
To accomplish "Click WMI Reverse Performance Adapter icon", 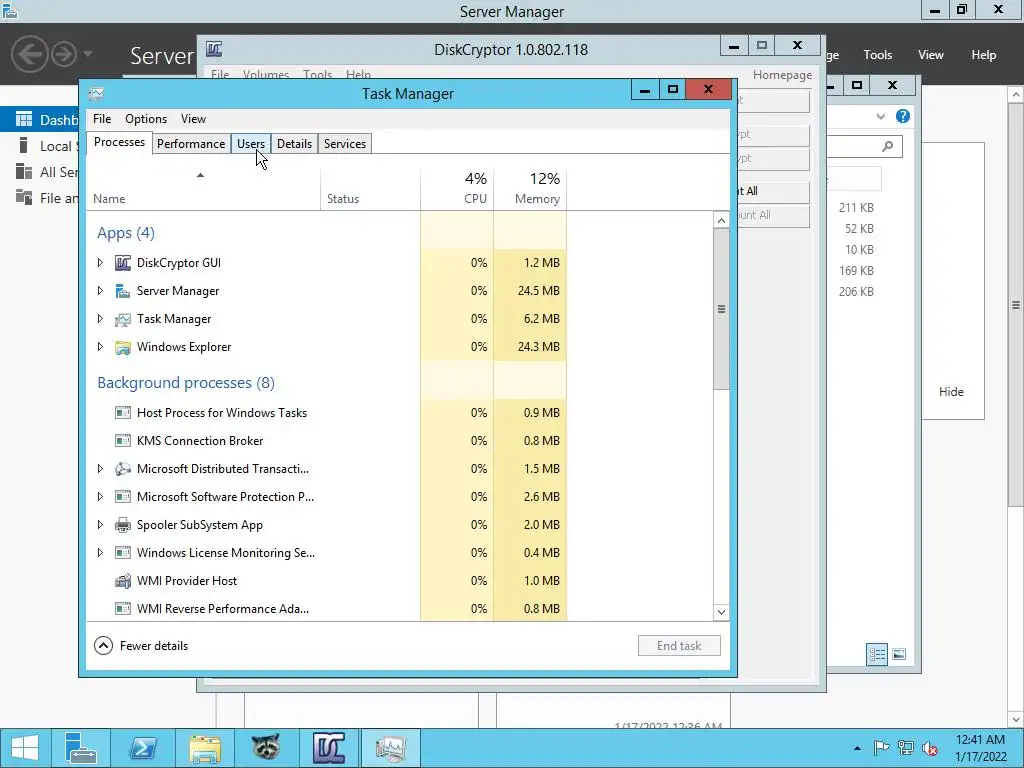I will point(123,609).
